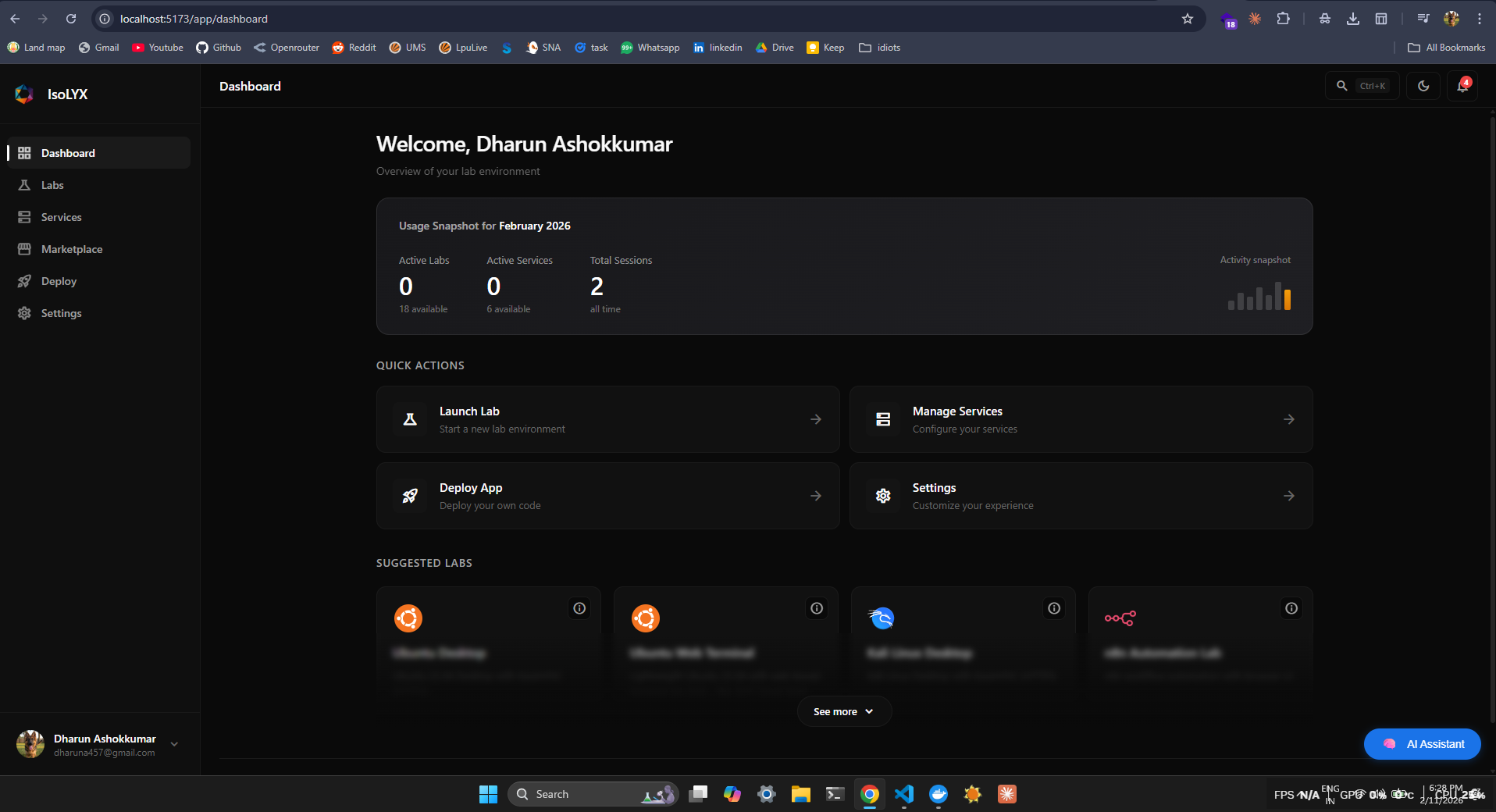
Task: Open Manage Services quick action
Action: pos(1080,419)
